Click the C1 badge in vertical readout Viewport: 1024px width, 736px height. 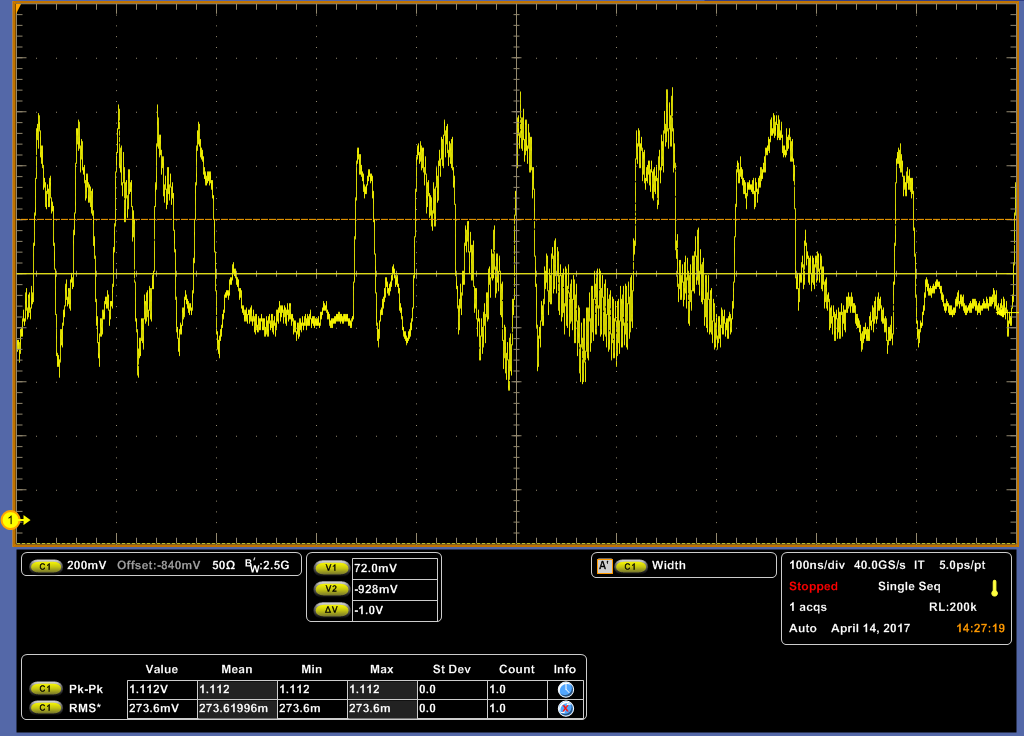tap(45, 566)
